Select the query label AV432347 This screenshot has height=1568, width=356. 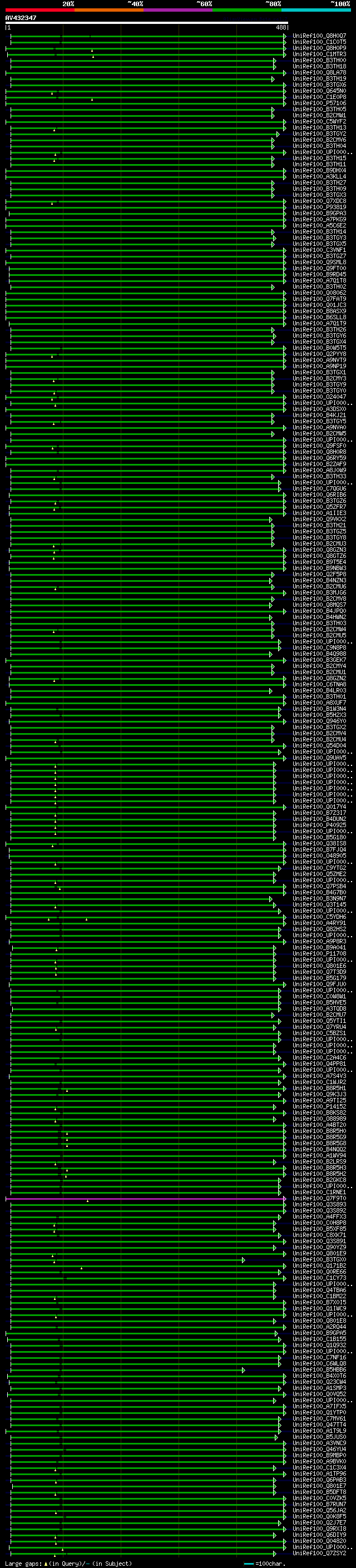coord(21,18)
